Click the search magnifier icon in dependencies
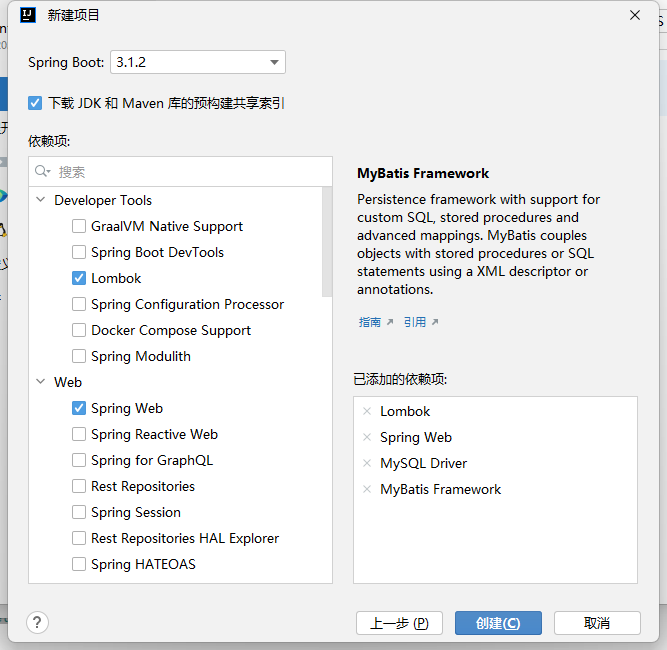Screen dimensions: 667x650 [42, 171]
